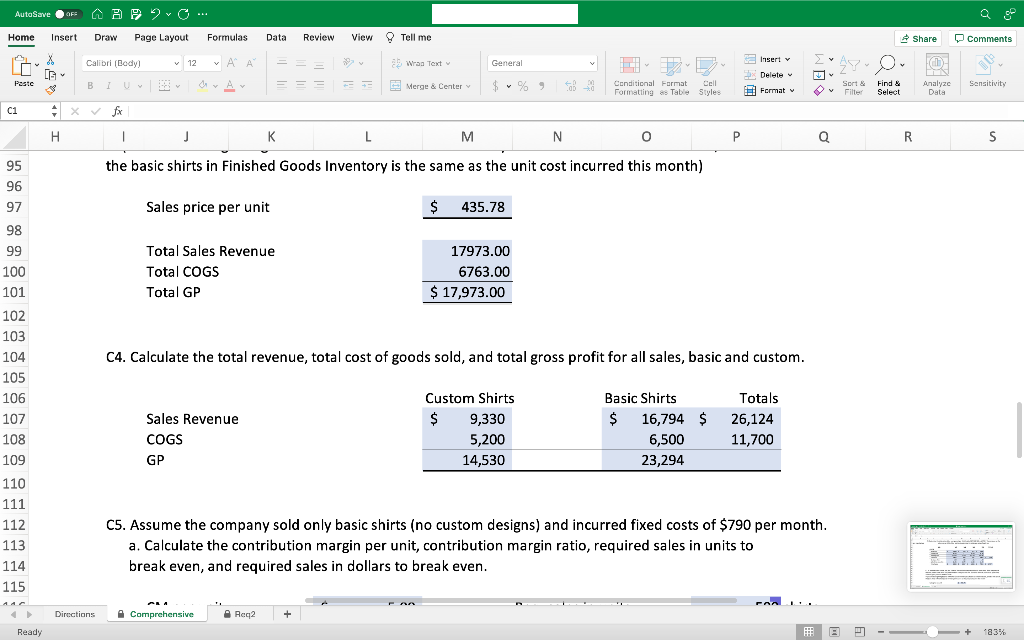Image resolution: width=1024 pixels, height=640 pixels.
Task: Open the Format cells menu button
Action: (x=770, y=91)
